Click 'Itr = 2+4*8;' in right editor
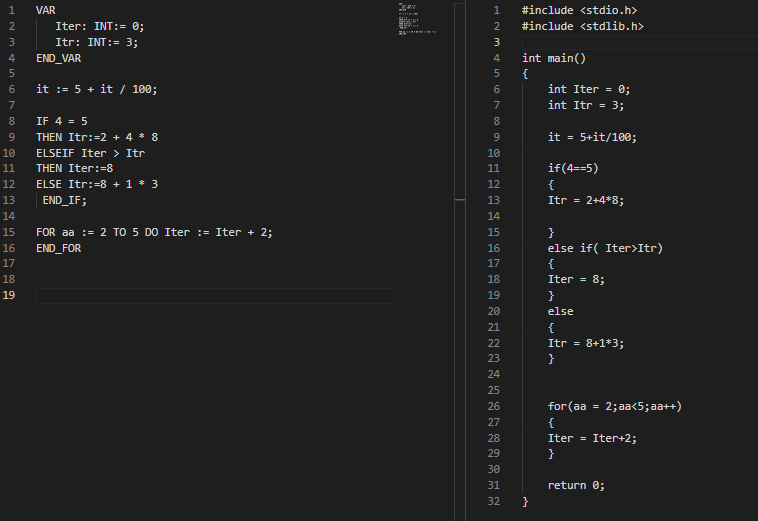The height and width of the screenshot is (521, 758). [x=586, y=200]
